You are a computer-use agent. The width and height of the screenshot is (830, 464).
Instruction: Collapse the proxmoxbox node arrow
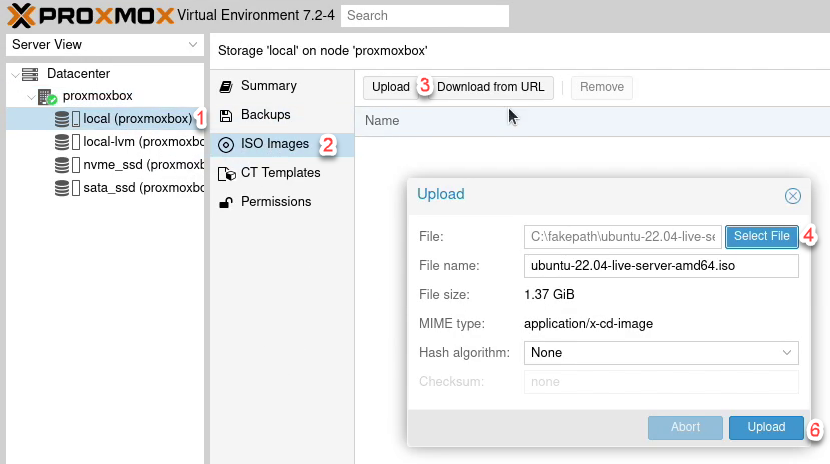point(31,97)
